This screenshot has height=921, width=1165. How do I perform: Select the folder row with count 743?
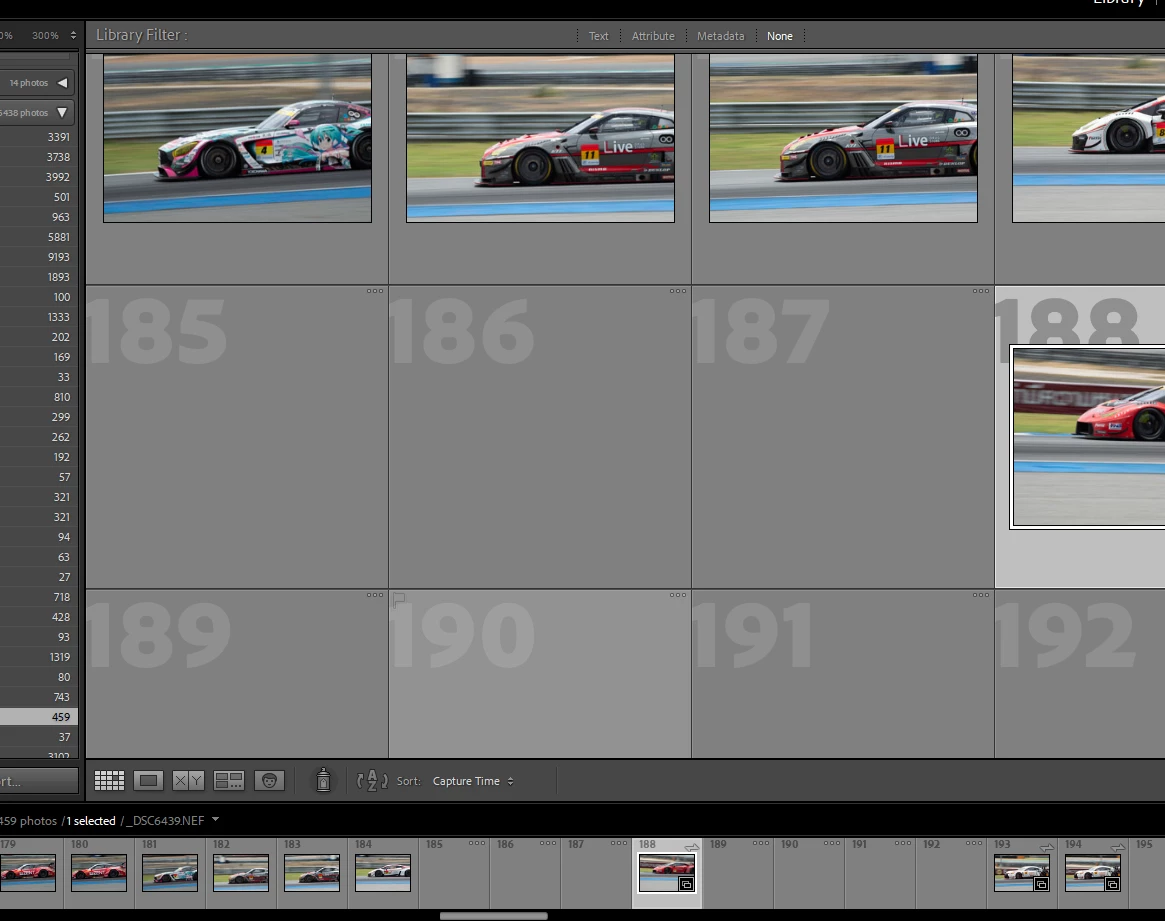tap(39, 697)
